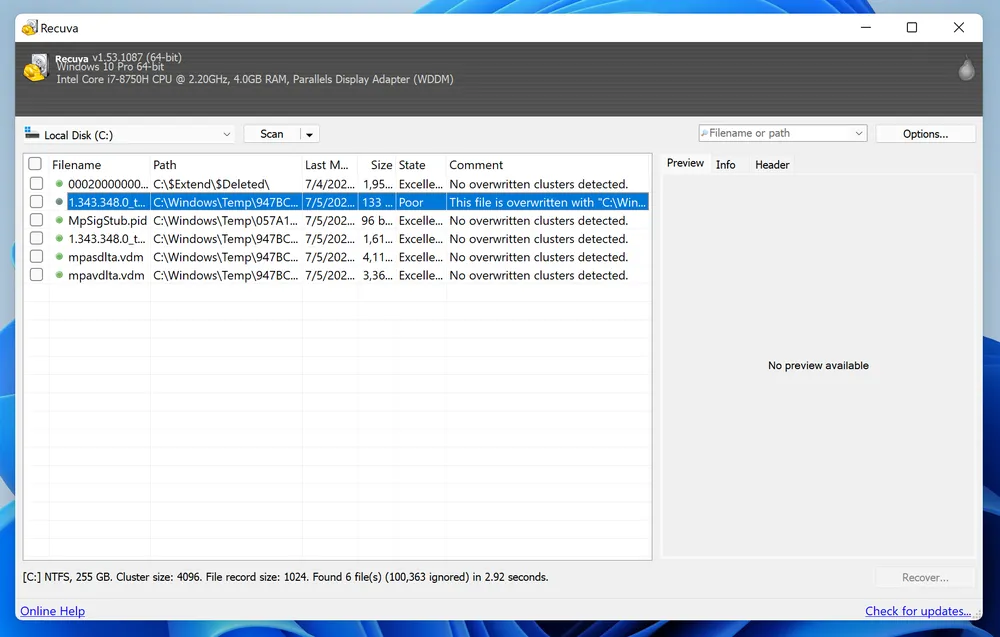Follow the Online Help link

coord(52,611)
